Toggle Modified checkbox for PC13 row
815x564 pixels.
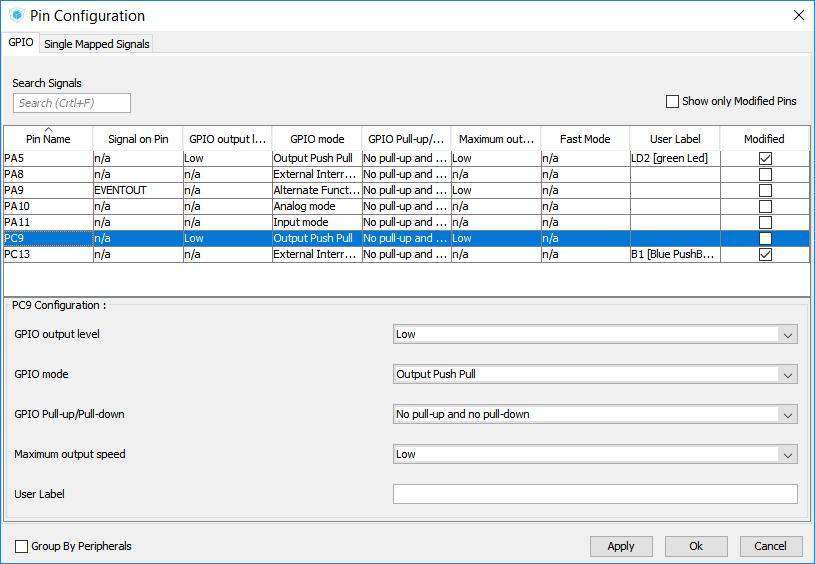(x=765, y=254)
